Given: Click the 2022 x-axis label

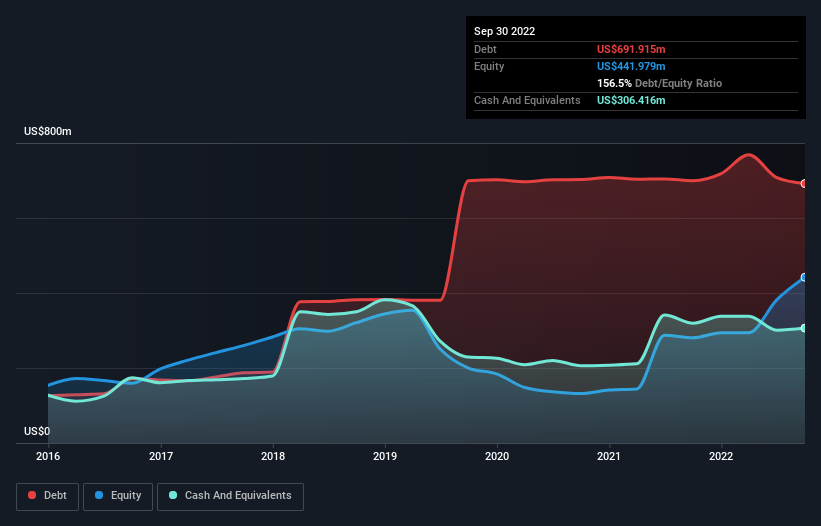Looking at the screenshot, I should [x=721, y=456].
